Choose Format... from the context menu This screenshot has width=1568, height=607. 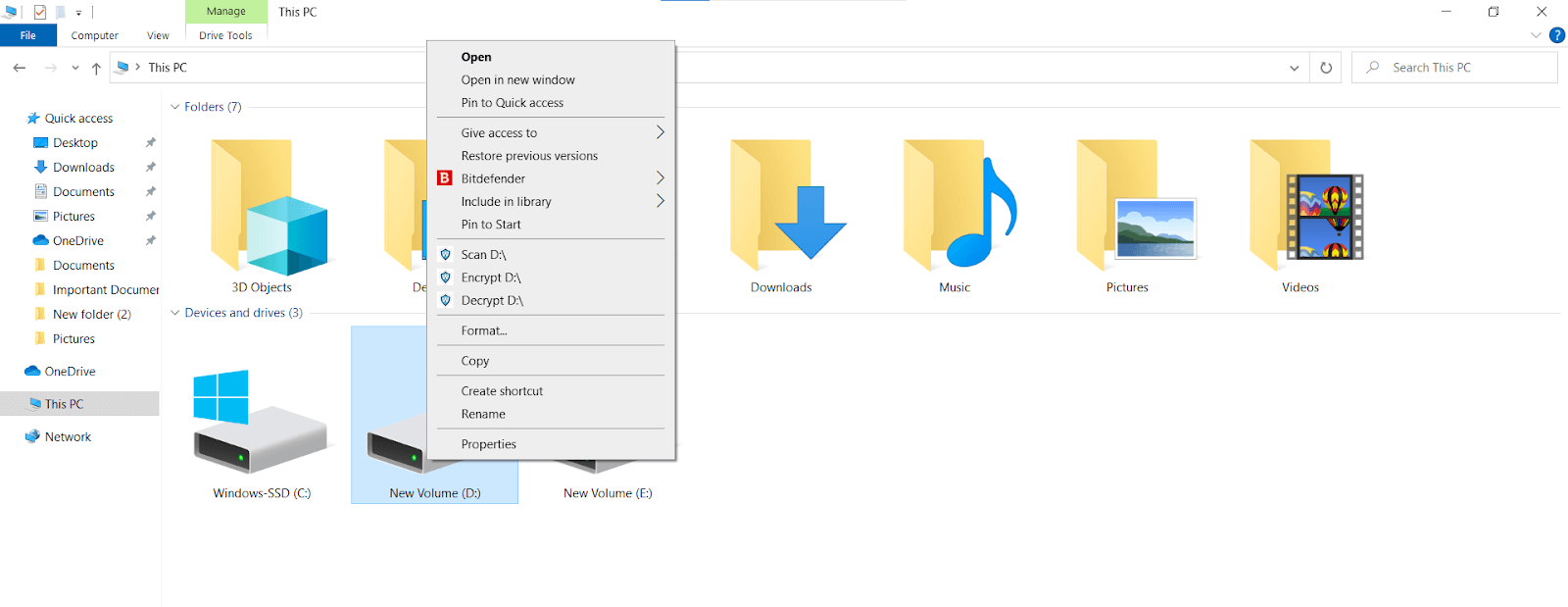(x=484, y=330)
